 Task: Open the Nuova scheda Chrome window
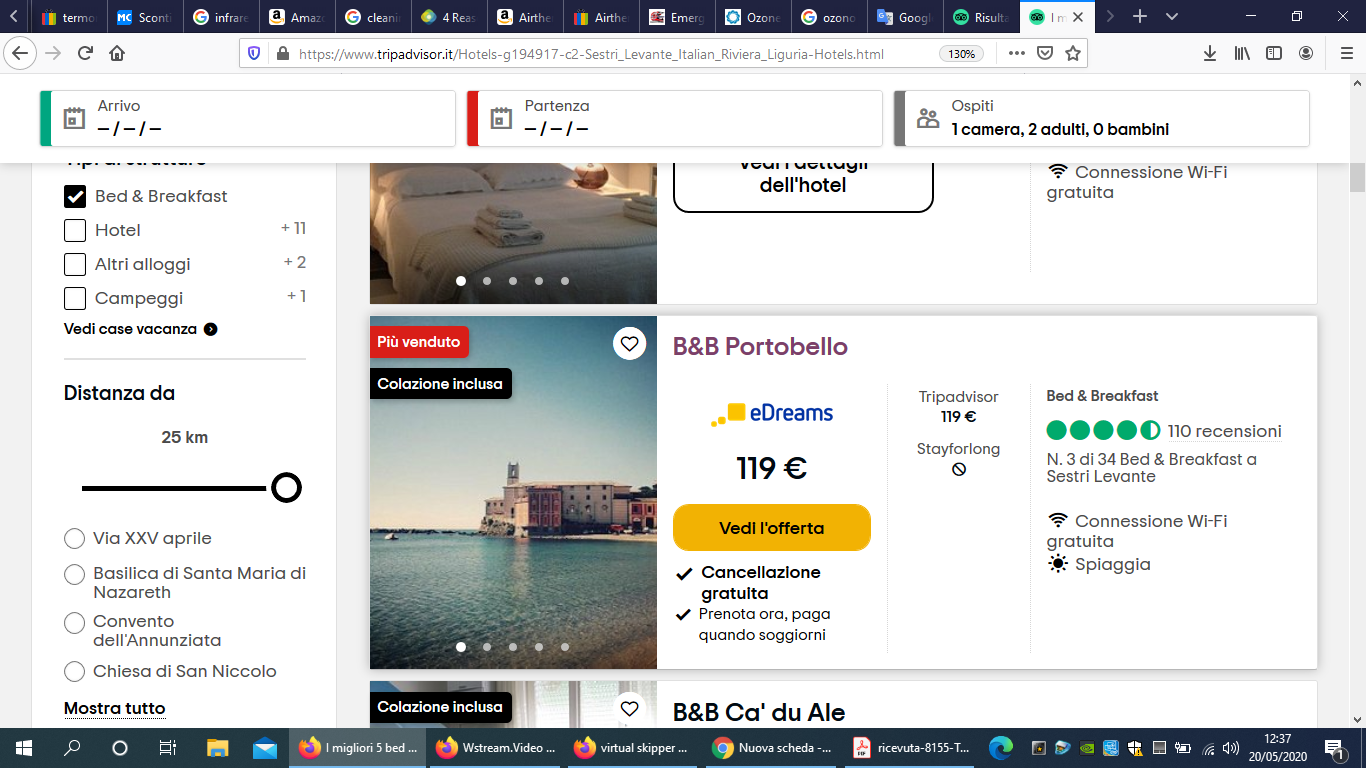(x=772, y=747)
